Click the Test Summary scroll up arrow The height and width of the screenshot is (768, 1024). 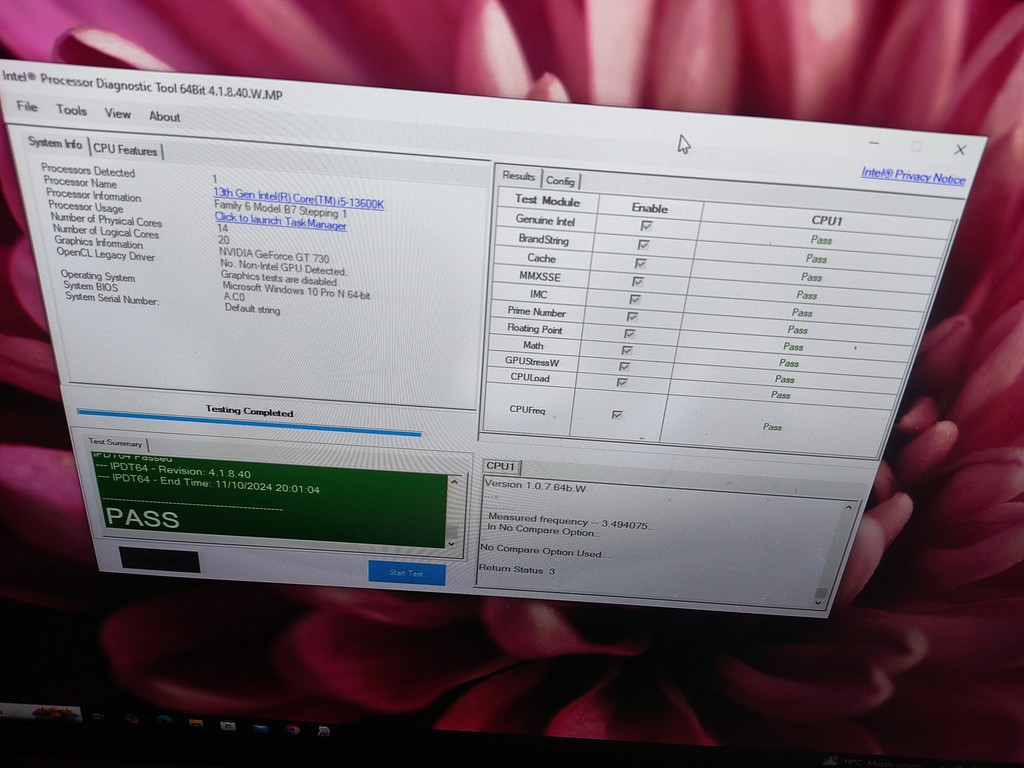coord(454,482)
